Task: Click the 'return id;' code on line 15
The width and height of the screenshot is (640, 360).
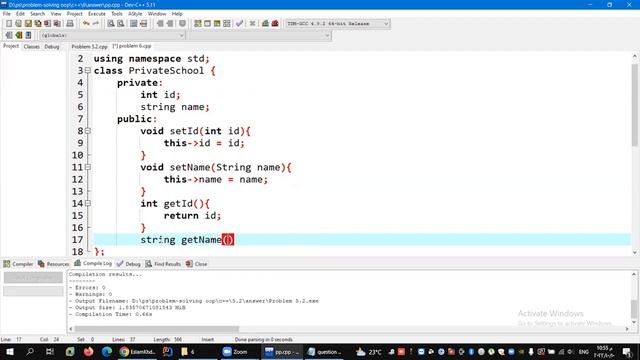Action: pyautogui.click(x=192, y=216)
